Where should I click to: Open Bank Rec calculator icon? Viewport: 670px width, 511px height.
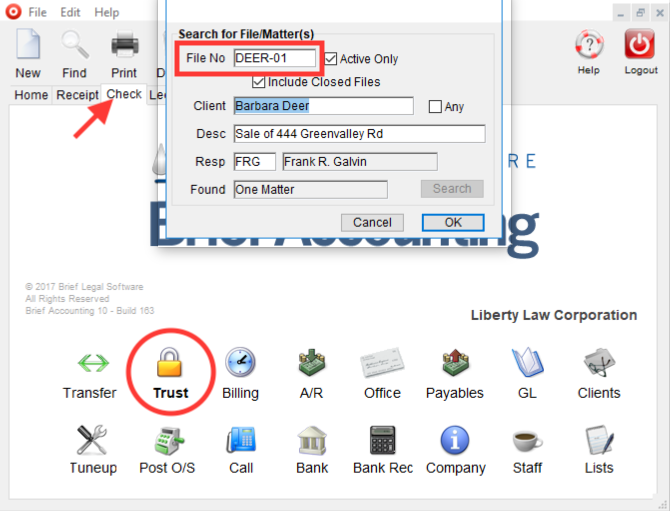pos(382,440)
